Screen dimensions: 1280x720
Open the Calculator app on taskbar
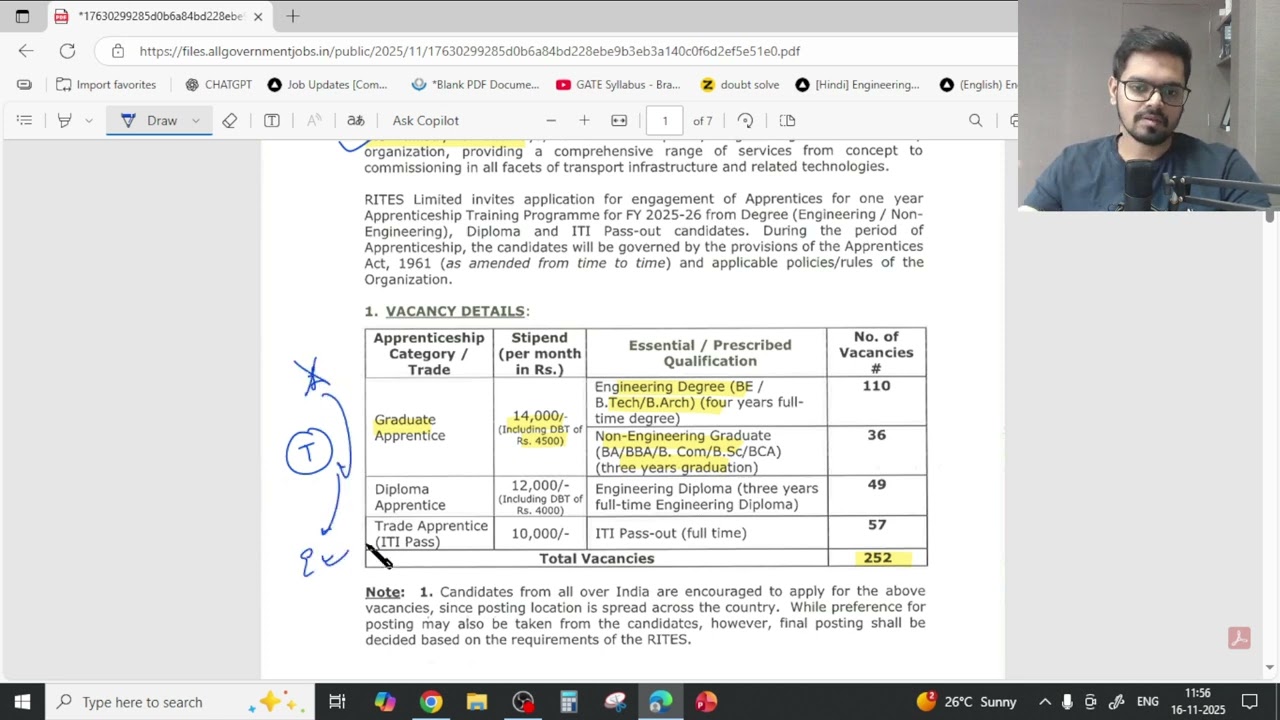click(x=569, y=702)
